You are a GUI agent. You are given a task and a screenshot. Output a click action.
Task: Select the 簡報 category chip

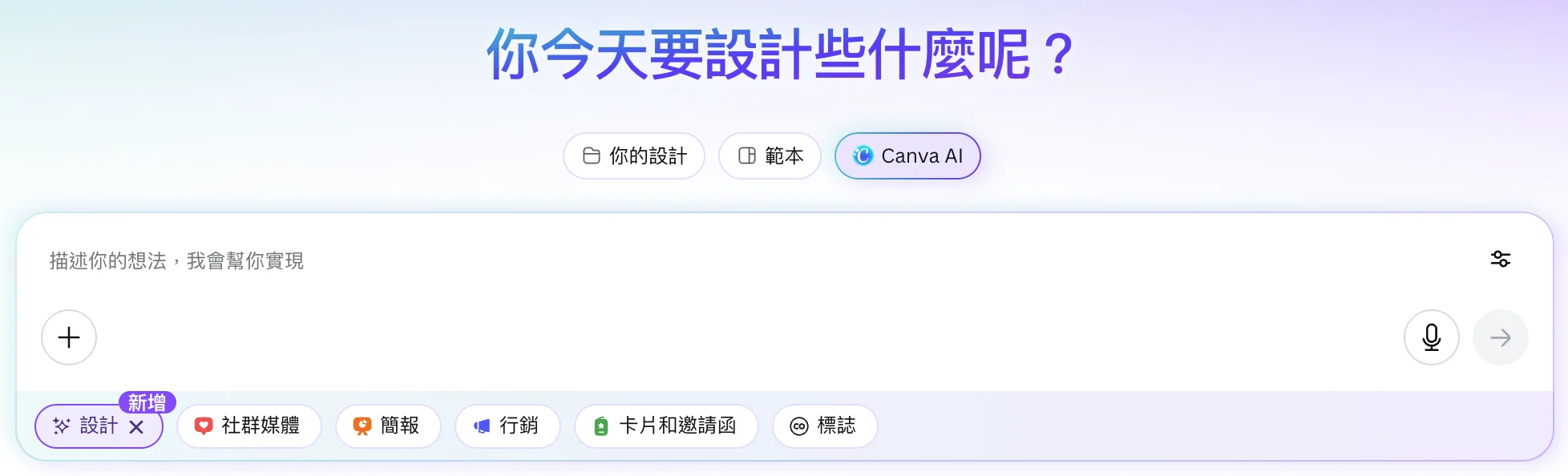[388, 426]
